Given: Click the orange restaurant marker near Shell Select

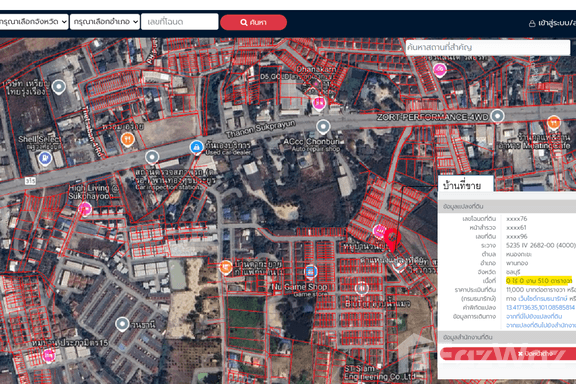Looking at the screenshot, I should 127,140.
